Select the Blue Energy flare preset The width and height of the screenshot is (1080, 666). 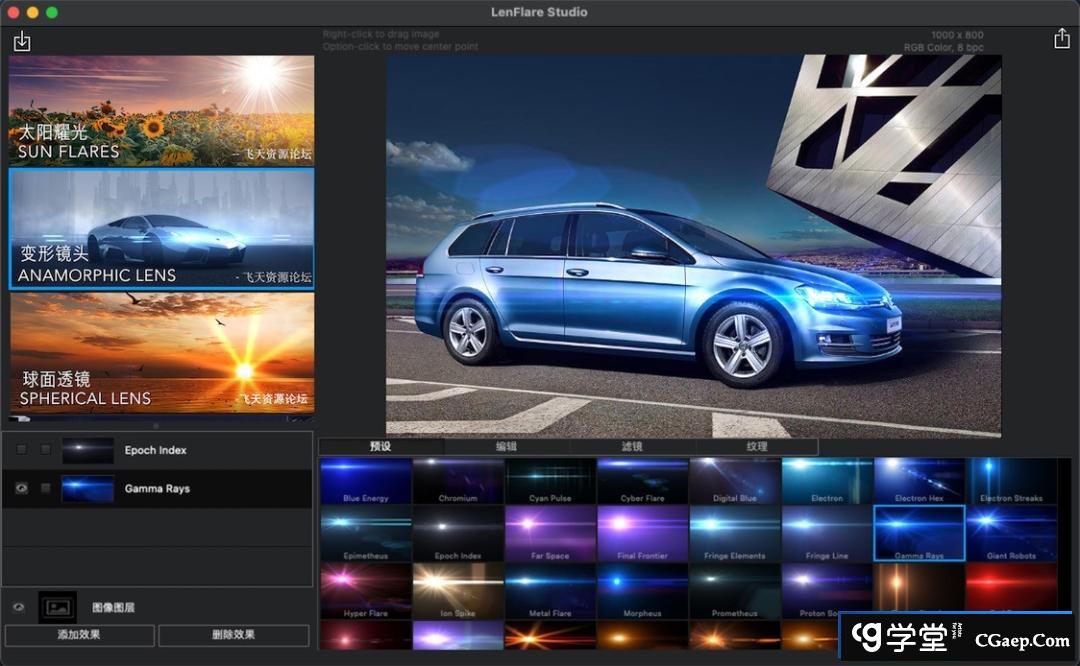point(365,481)
